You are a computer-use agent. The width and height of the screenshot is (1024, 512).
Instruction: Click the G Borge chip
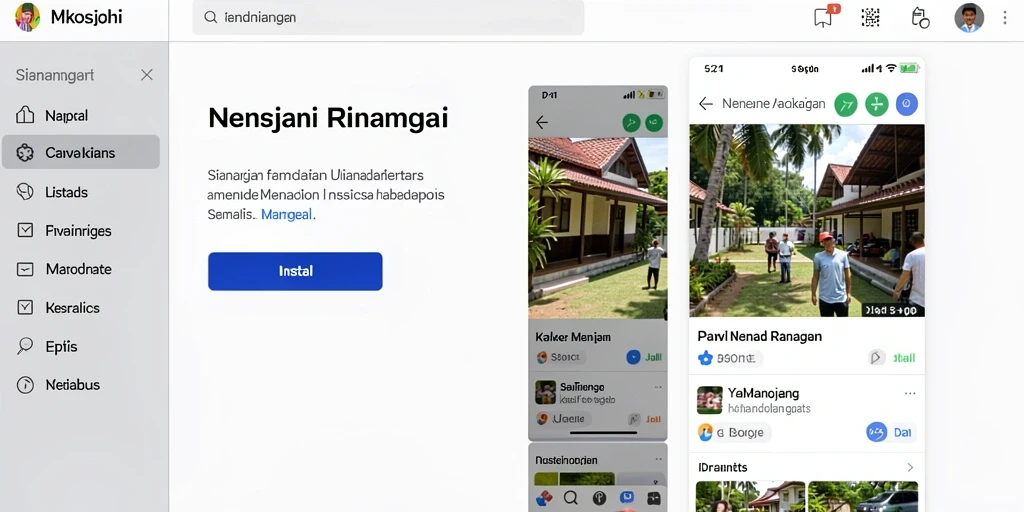pos(734,432)
